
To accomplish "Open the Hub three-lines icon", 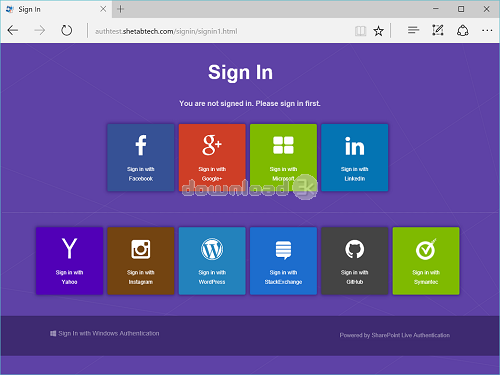I will 413,30.
